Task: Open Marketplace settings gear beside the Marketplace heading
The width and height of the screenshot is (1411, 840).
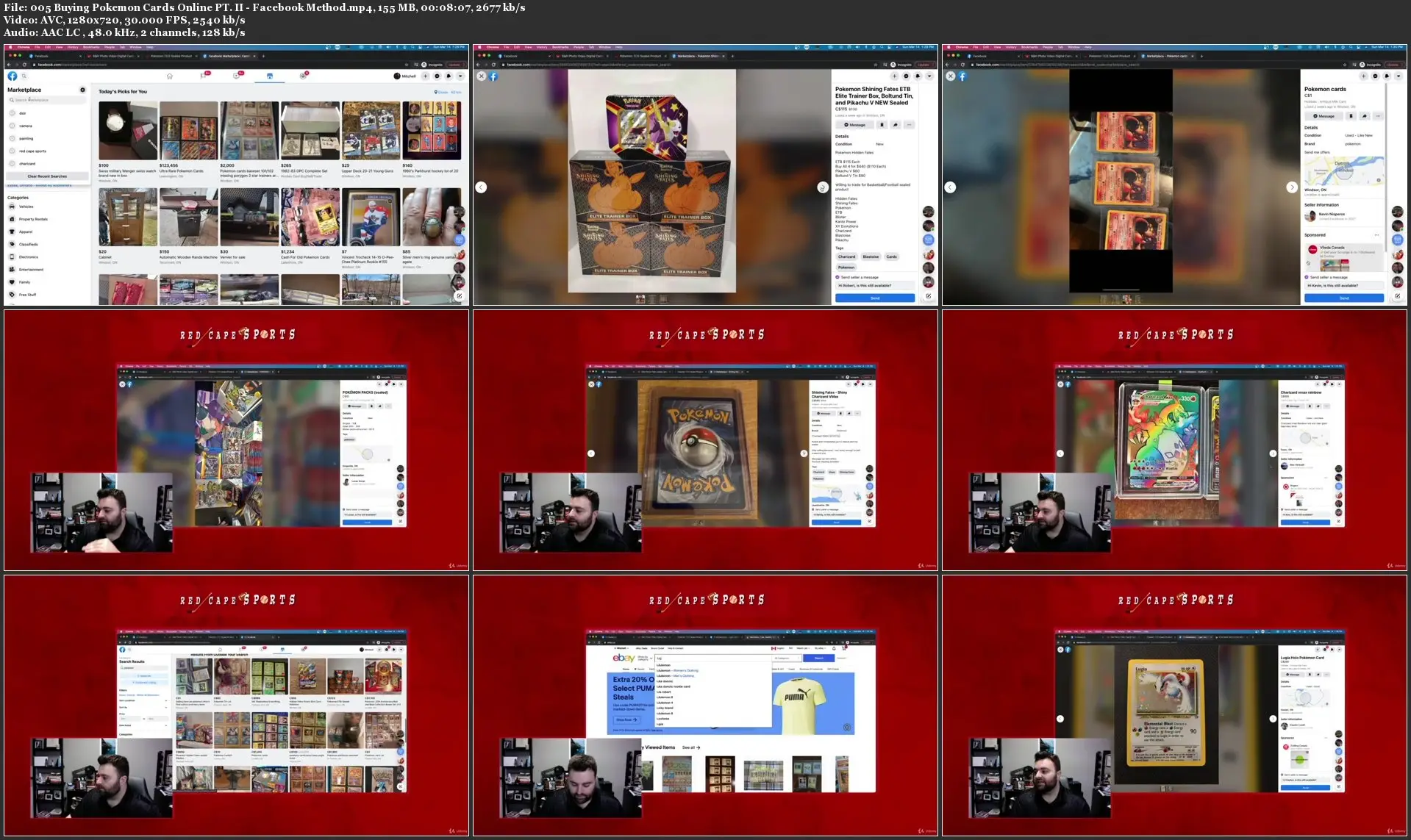Action: click(x=82, y=90)
